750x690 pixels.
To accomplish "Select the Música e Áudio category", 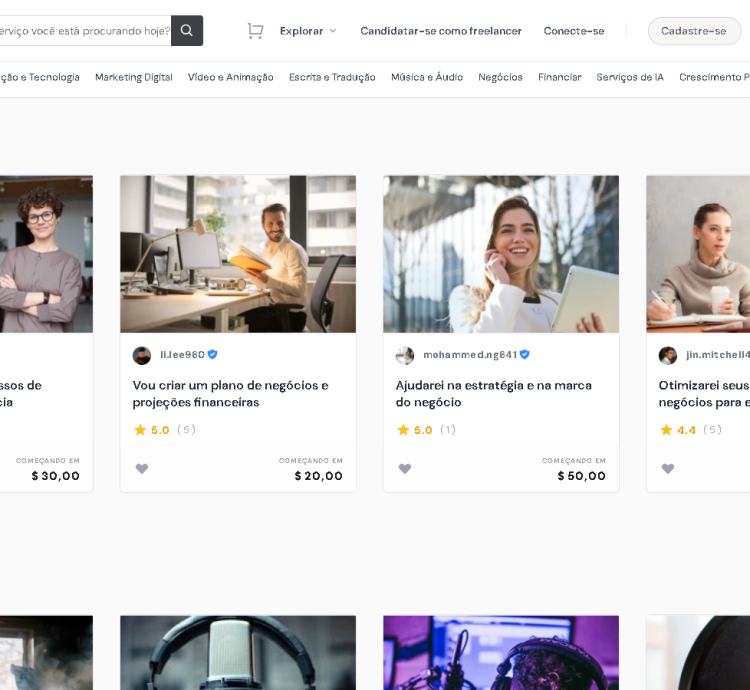I will tap(427, 77).
